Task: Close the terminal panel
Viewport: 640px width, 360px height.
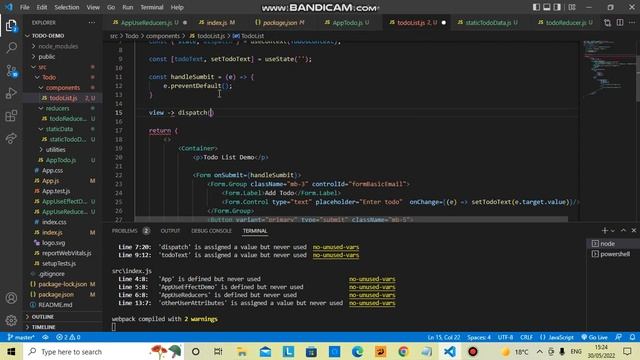Action: 633,231
